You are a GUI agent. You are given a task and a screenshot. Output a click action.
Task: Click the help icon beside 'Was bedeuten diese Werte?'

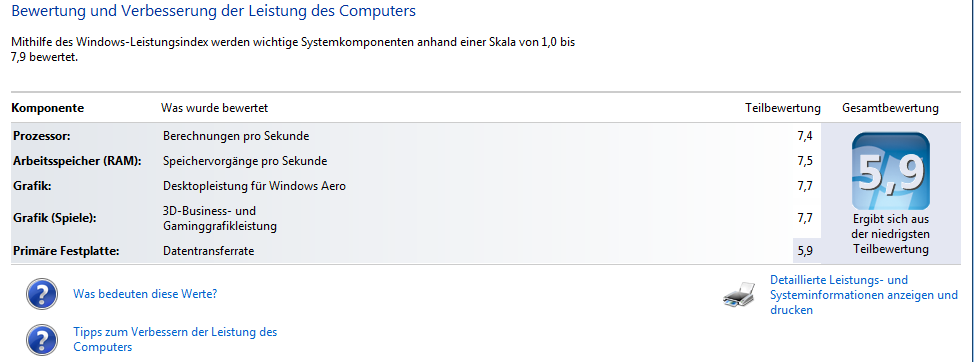(x=42, y=294)
